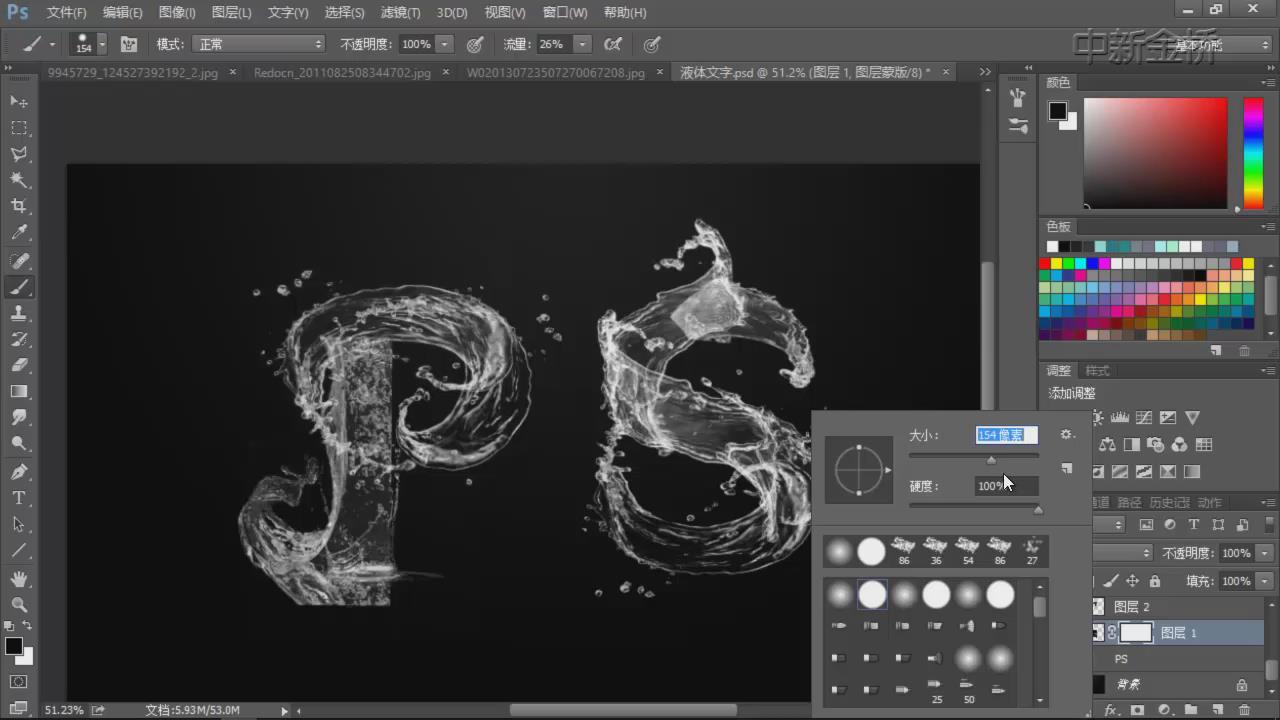
Task: Select the 图层 1 layer mask thumbnail
Action: tap(1136, 633)
